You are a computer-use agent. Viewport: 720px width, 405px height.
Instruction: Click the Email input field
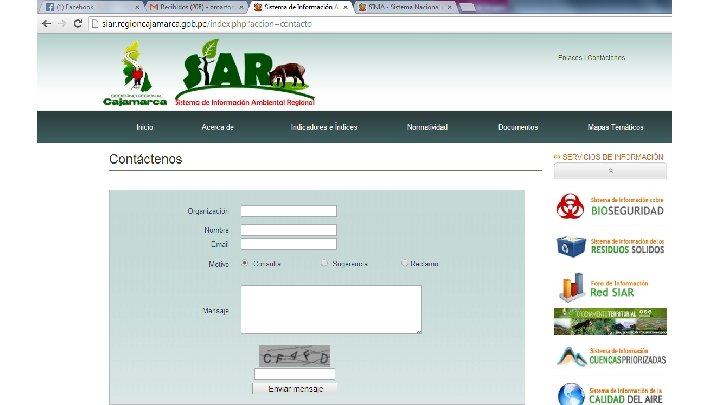click(288, 244)
